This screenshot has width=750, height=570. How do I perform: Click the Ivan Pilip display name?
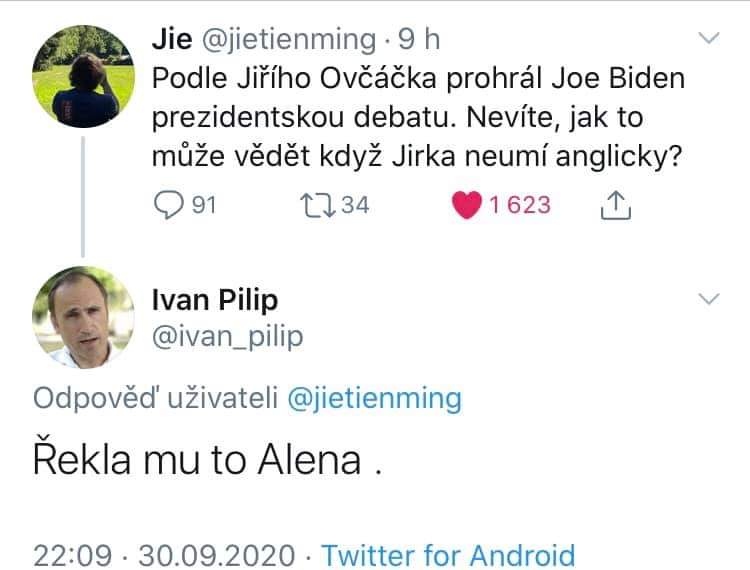point(214,299)
